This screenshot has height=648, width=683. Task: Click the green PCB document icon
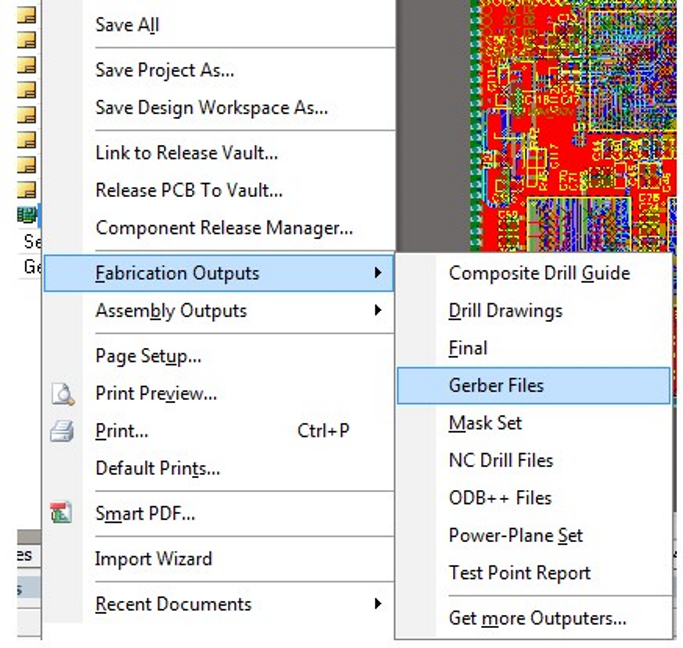point(26,215)
